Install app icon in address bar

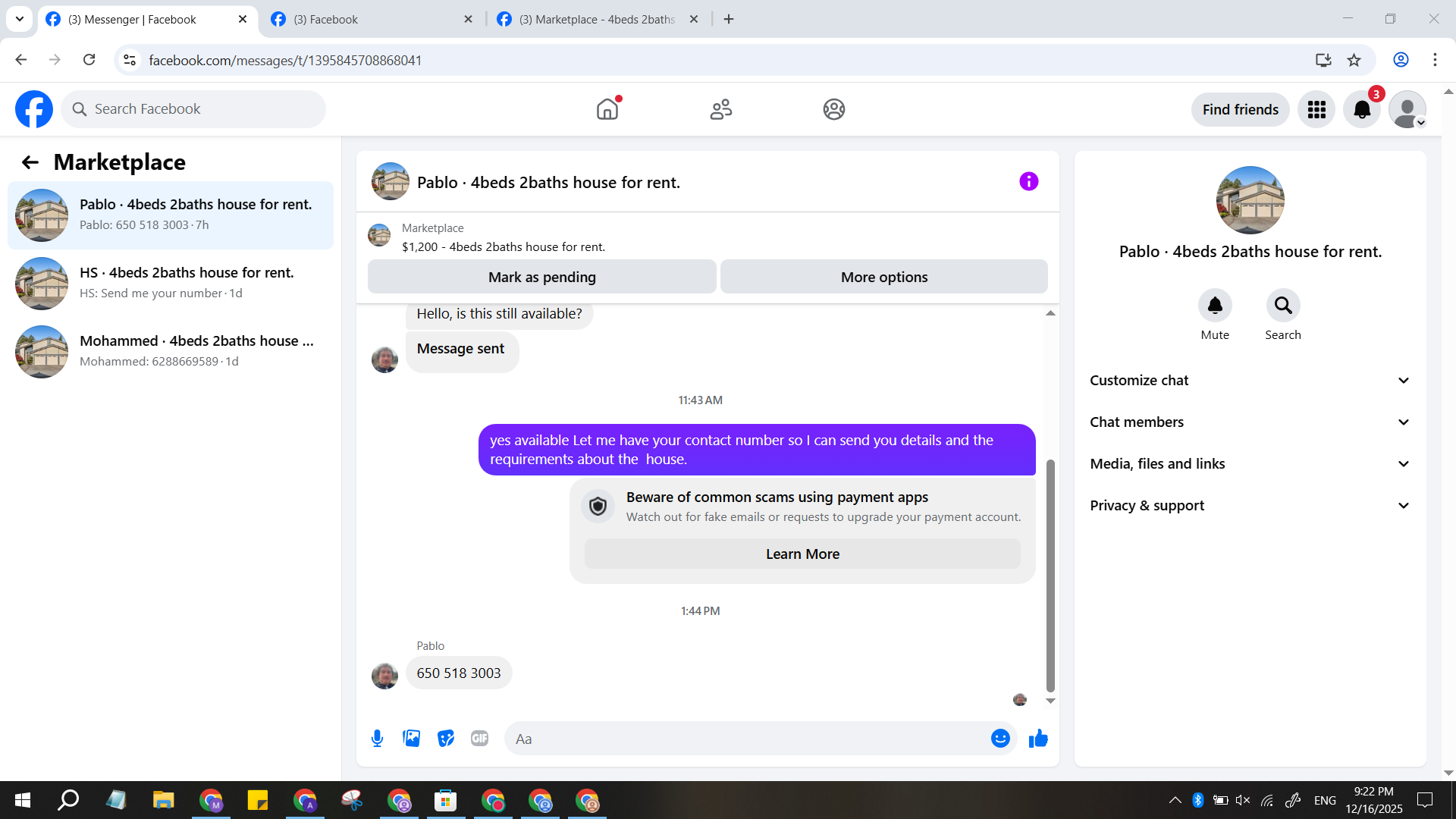tap(1323, 60)
